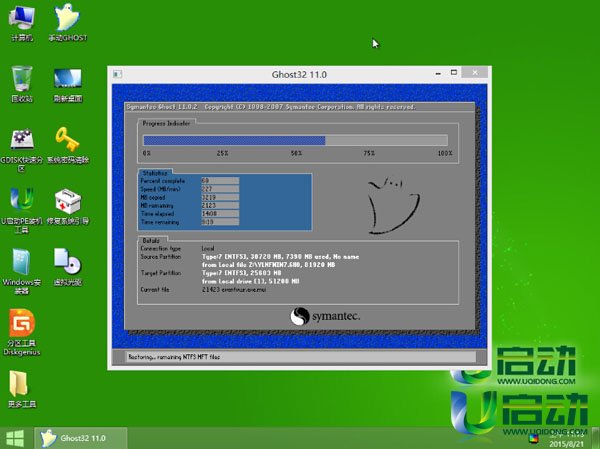Click the Windows Start button
The image size is (600, 449).
tap(15, 438)
